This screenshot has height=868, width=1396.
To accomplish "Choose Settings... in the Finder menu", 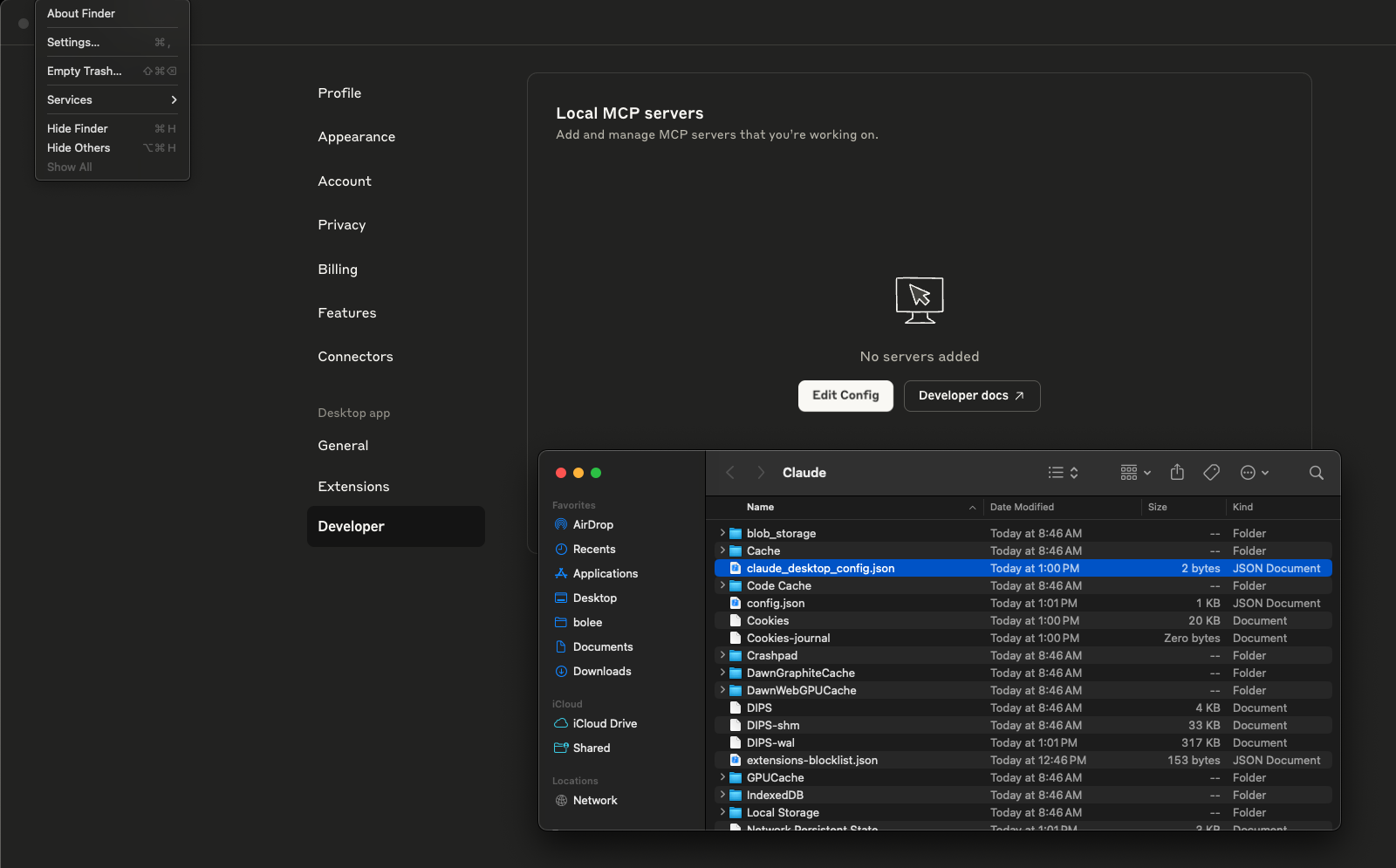I will tap(113, 42).
